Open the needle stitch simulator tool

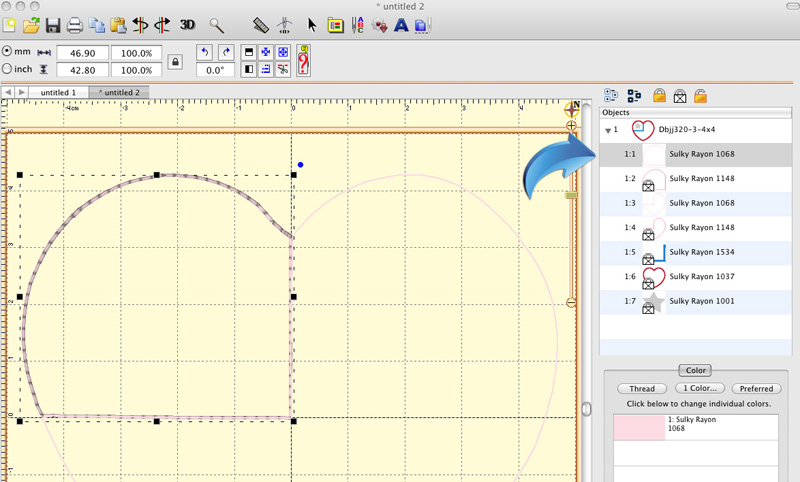pos(285,25)
